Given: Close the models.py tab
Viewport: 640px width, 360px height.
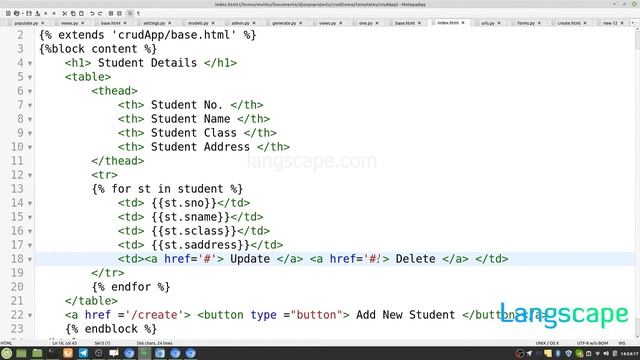Looking at the screenshot, I should point(213,23).
